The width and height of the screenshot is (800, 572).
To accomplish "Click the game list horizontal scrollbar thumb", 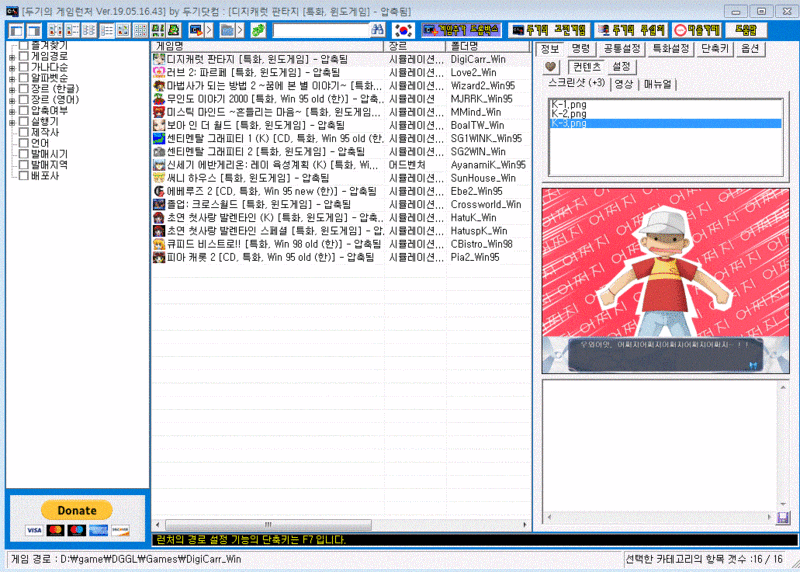I will [x=268, y=525].
